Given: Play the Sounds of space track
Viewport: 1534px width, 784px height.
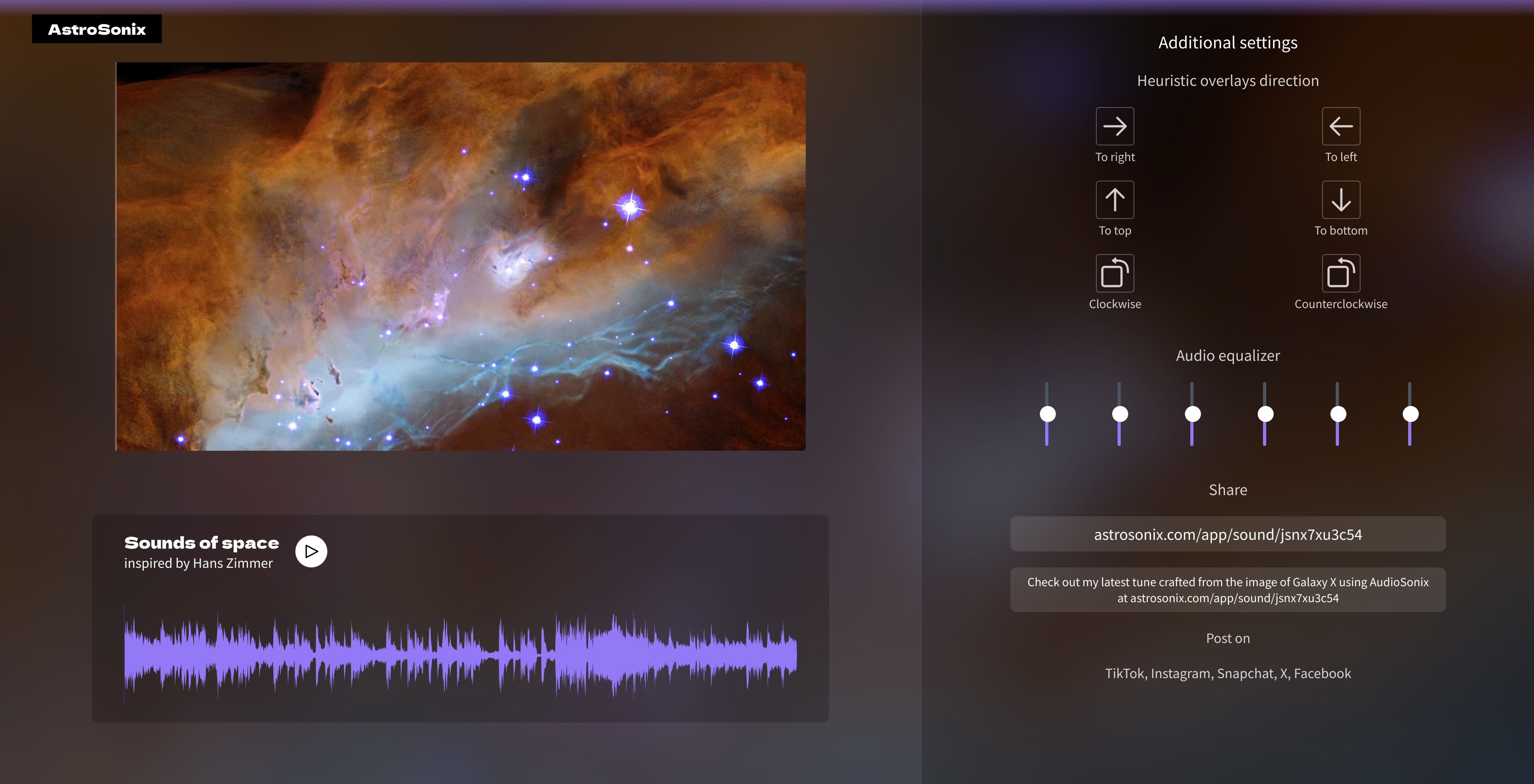Looking at the screenshot, I should (x=311, y=551).
